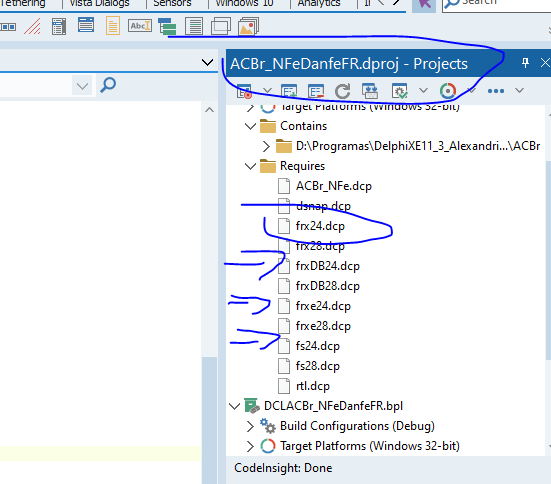Select frx28.dcp in Requires
The height and width of the screenshot is (484, 551).
[320, 246]
